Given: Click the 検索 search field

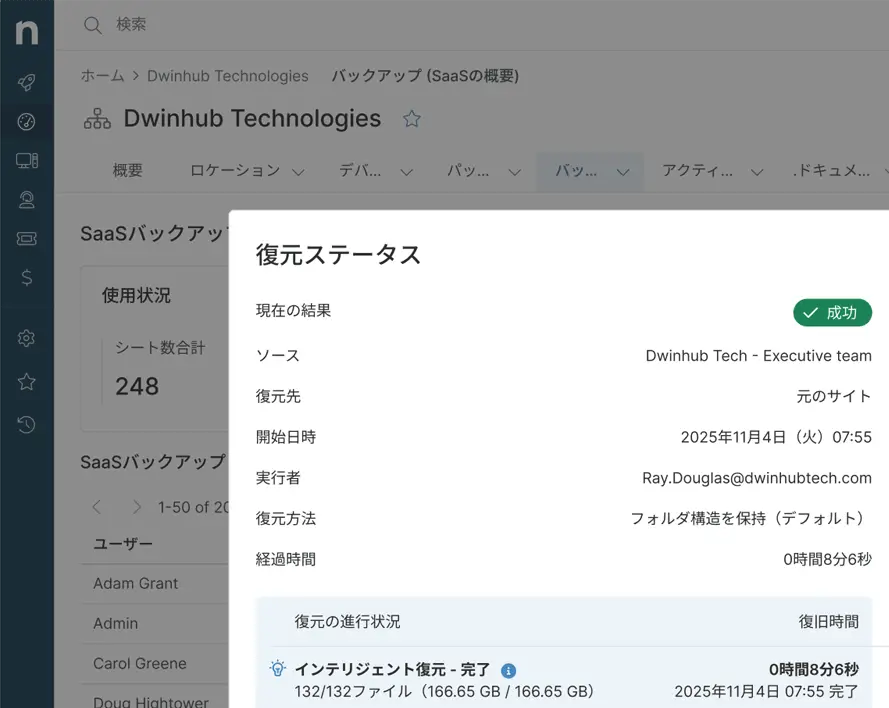Looking at the screenshot, I should (x=131, y=24).
